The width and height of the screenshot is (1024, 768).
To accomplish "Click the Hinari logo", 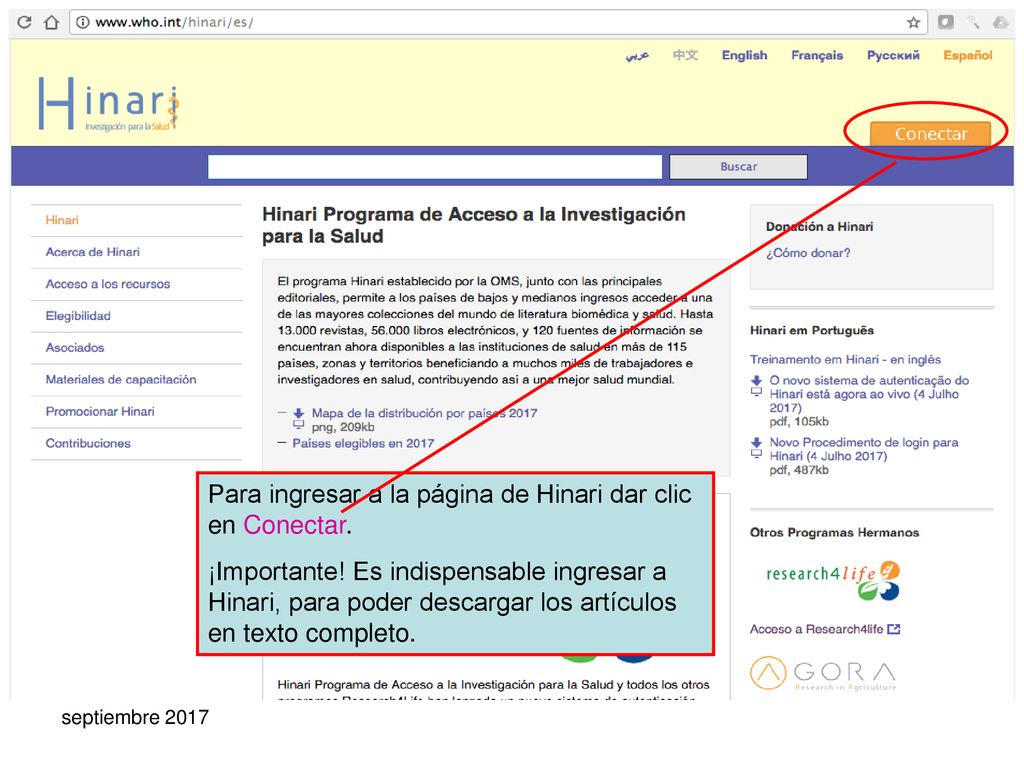I will 108,104.
